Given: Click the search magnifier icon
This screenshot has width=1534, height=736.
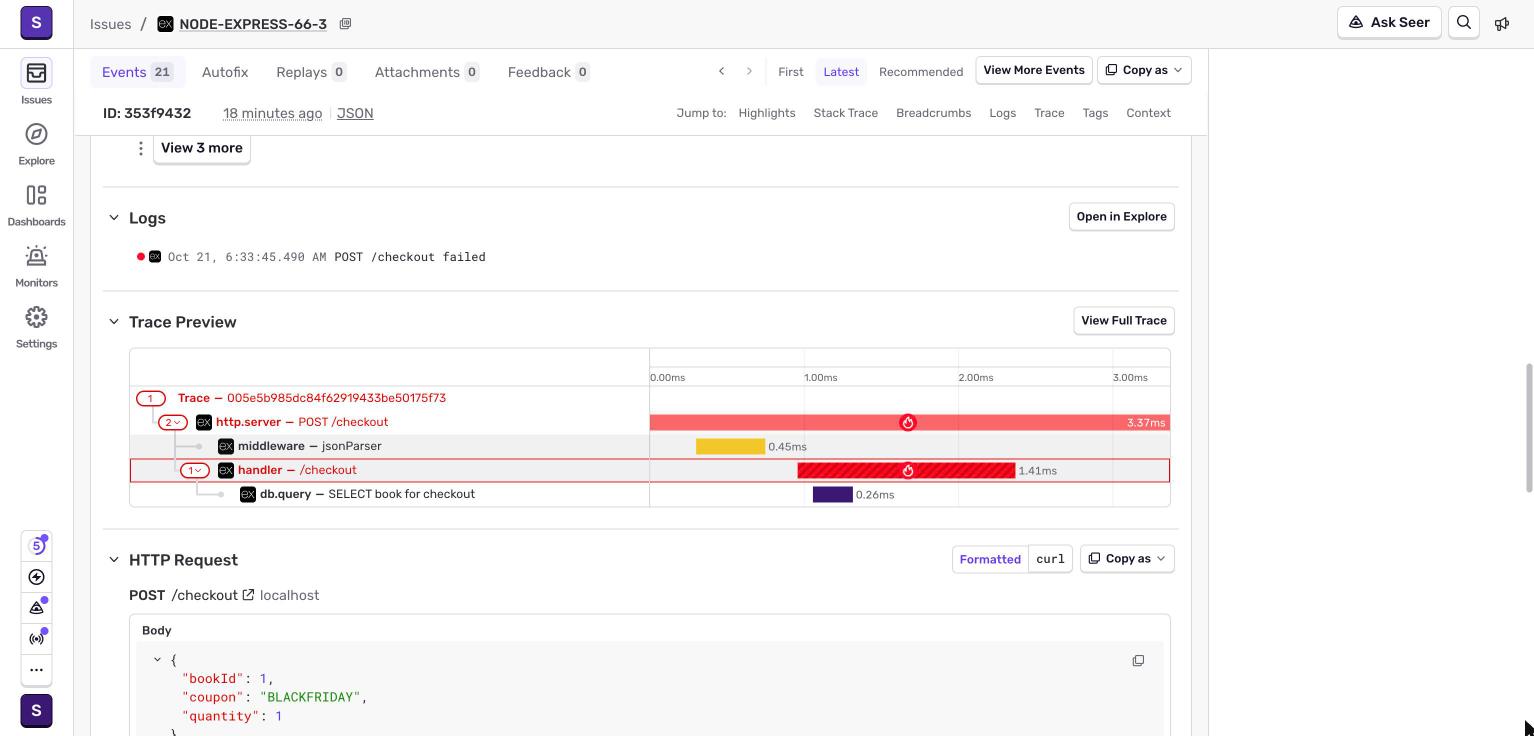Looking at the screenshot, I should (x=1464, y=23).
